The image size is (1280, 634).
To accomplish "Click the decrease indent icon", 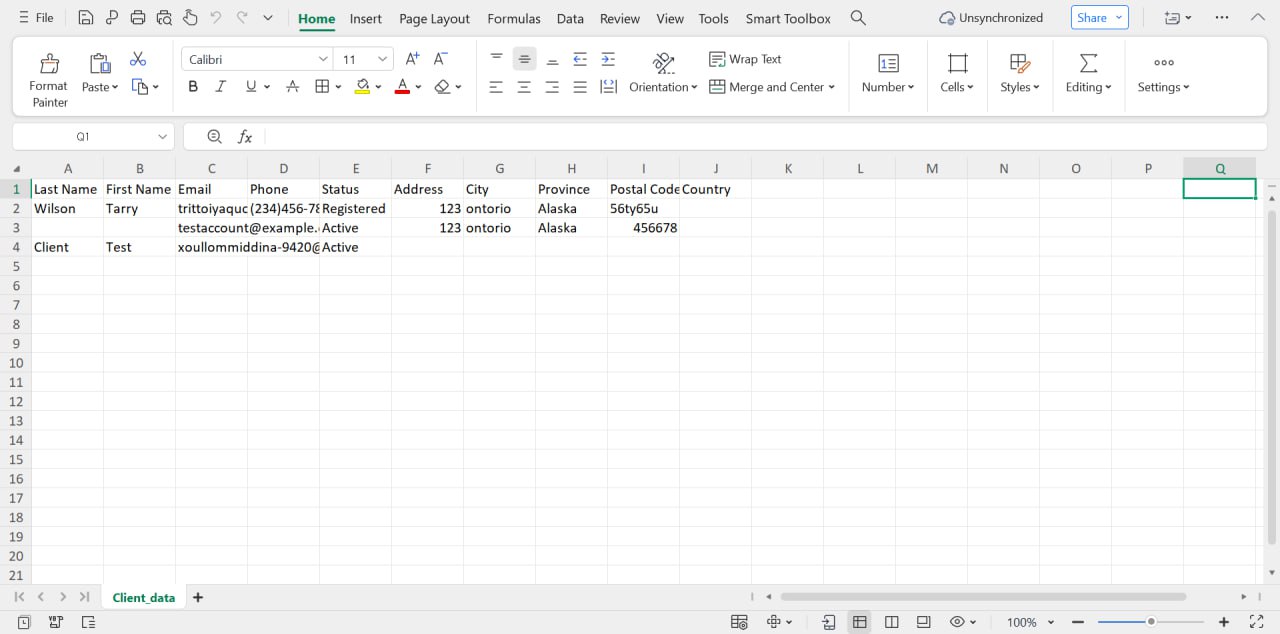I will click(x=580, y=59).
